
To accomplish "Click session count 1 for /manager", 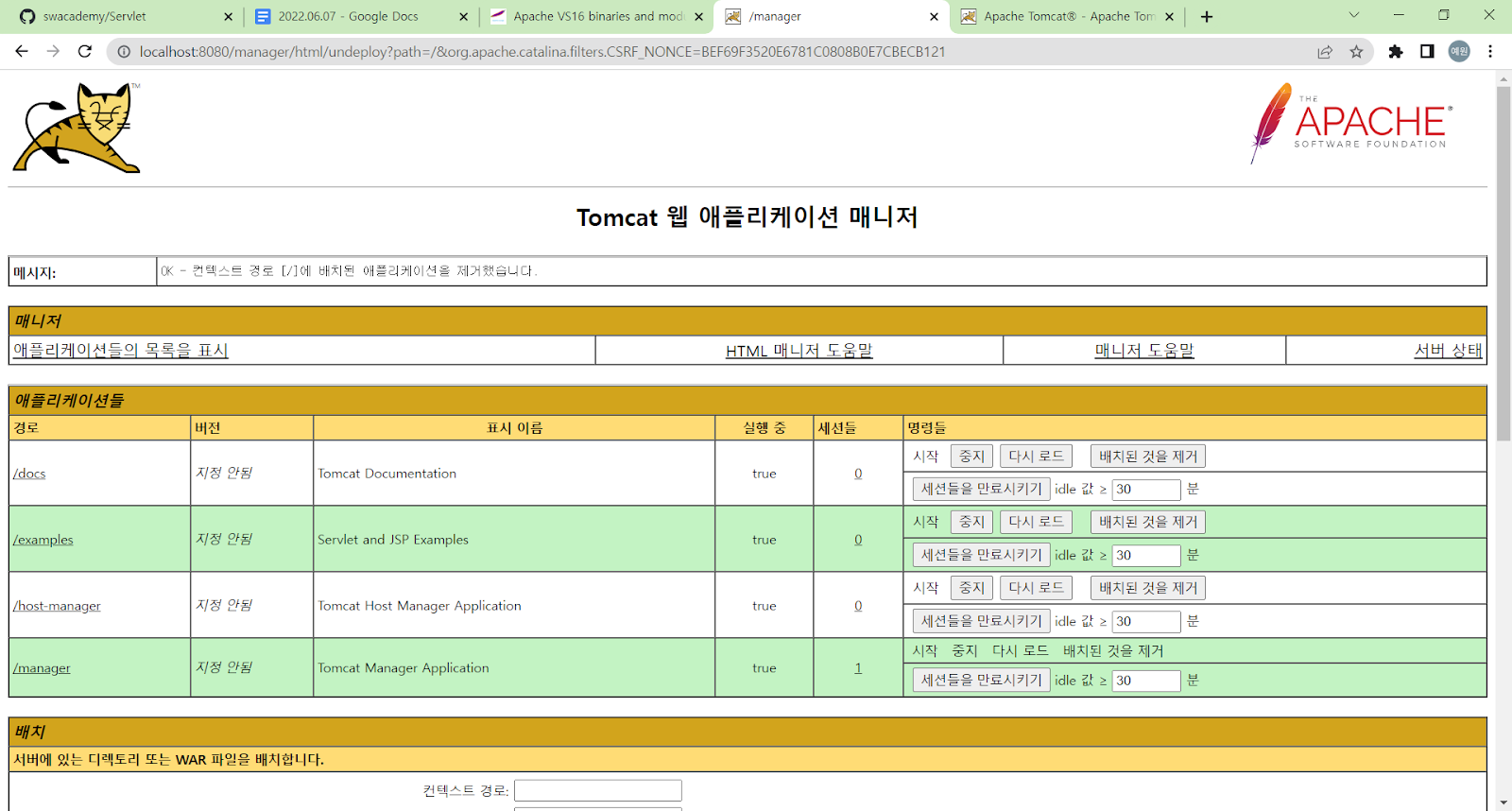I will tap(858, 668).
